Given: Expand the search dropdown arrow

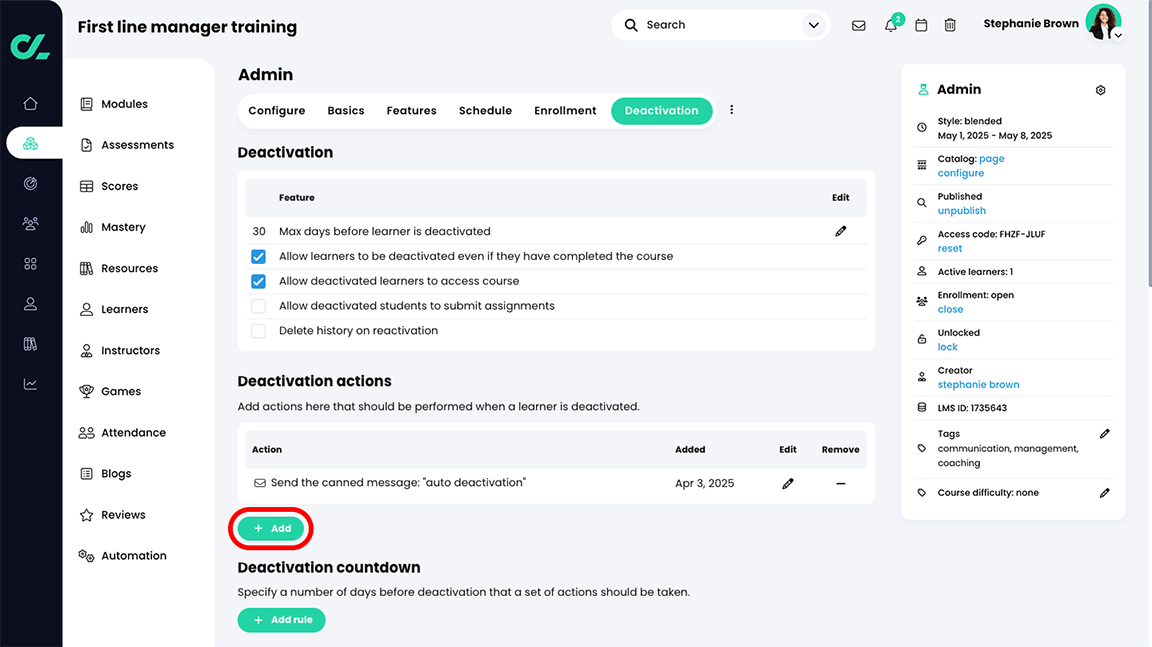Looking at the screenshot, I should [x=813, y=25].
